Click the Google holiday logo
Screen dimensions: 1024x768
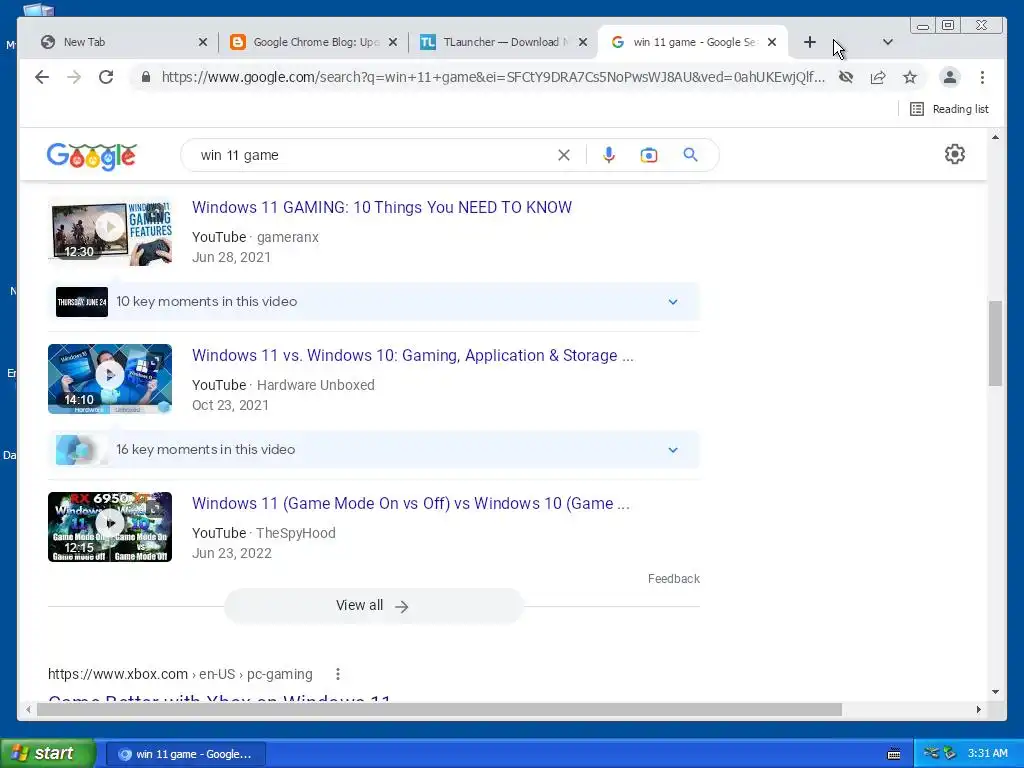91,155
